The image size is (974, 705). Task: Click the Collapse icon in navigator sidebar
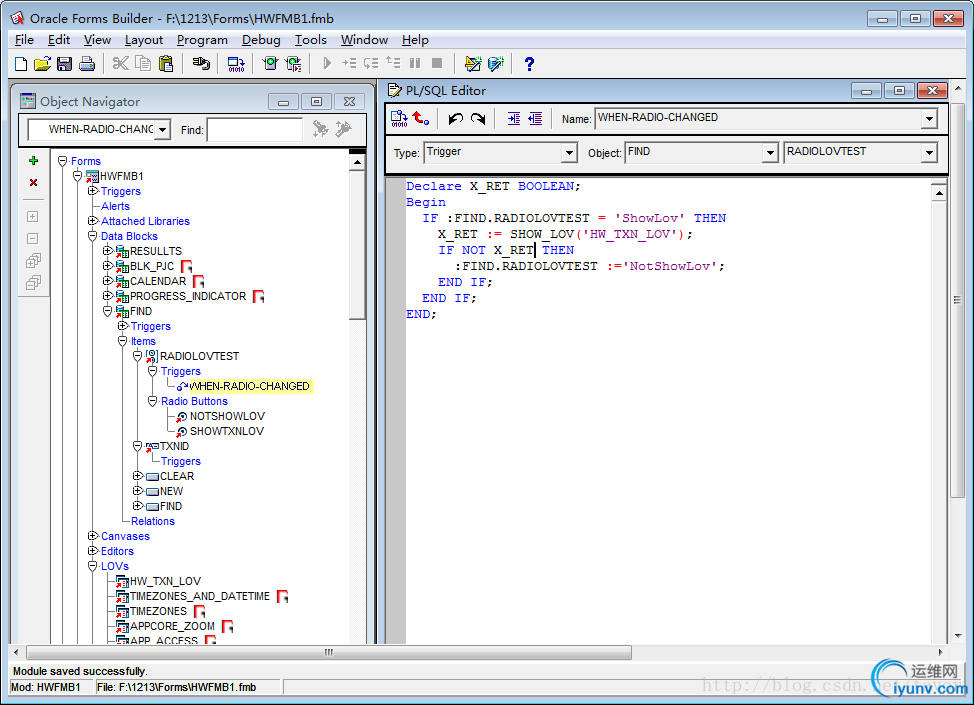tap(34, 239)
